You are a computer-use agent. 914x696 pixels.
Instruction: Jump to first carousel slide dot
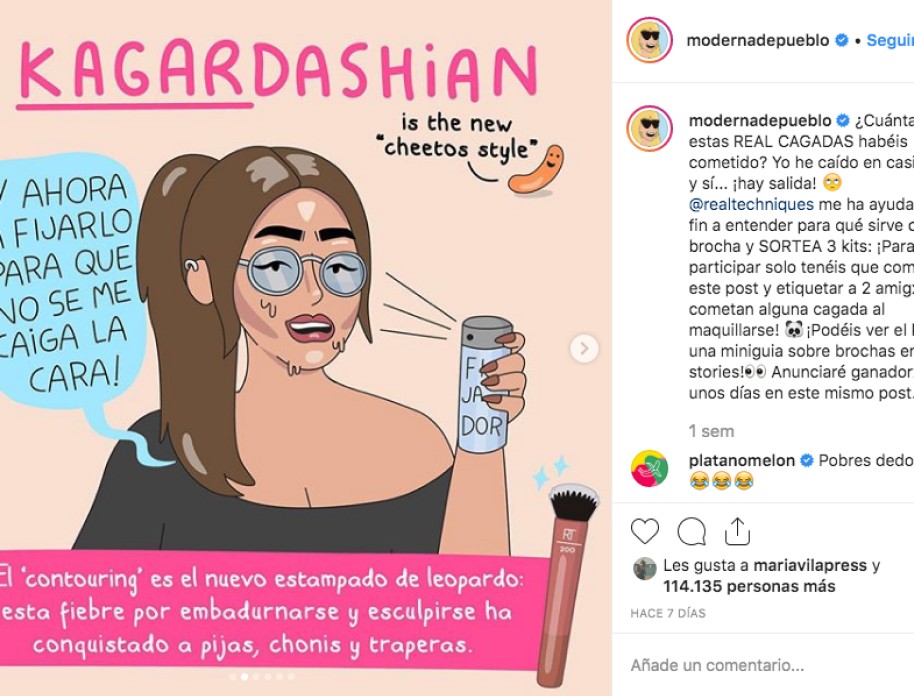tap(233, 677)
